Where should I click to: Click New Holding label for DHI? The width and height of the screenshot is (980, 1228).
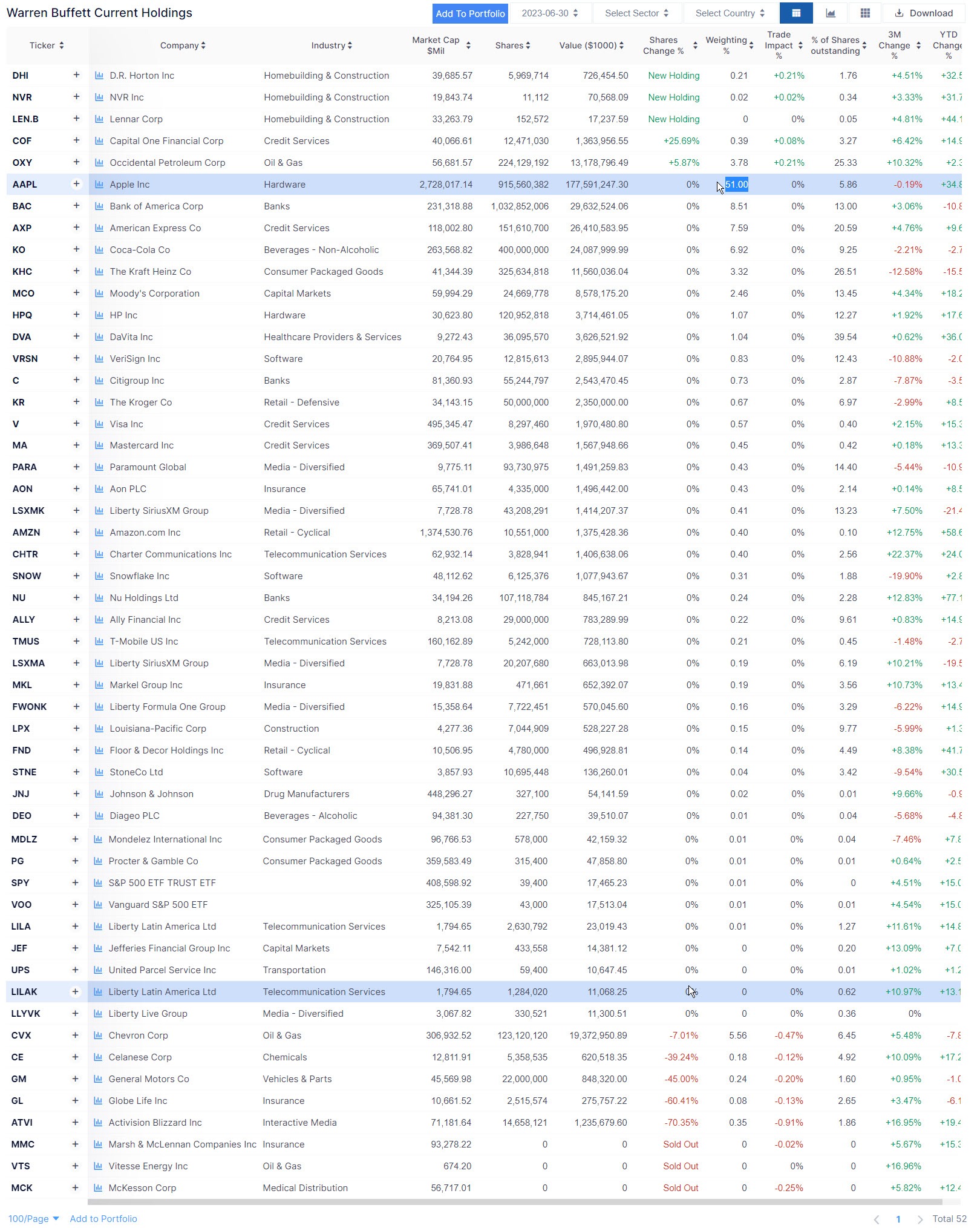(674, 76)
